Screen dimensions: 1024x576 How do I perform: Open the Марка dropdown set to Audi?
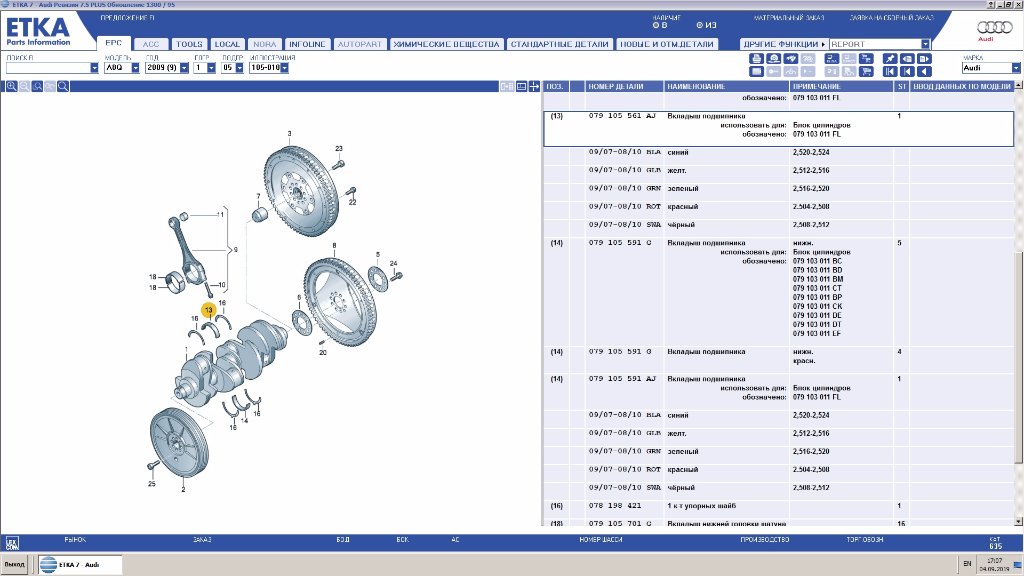(1013, 68)
